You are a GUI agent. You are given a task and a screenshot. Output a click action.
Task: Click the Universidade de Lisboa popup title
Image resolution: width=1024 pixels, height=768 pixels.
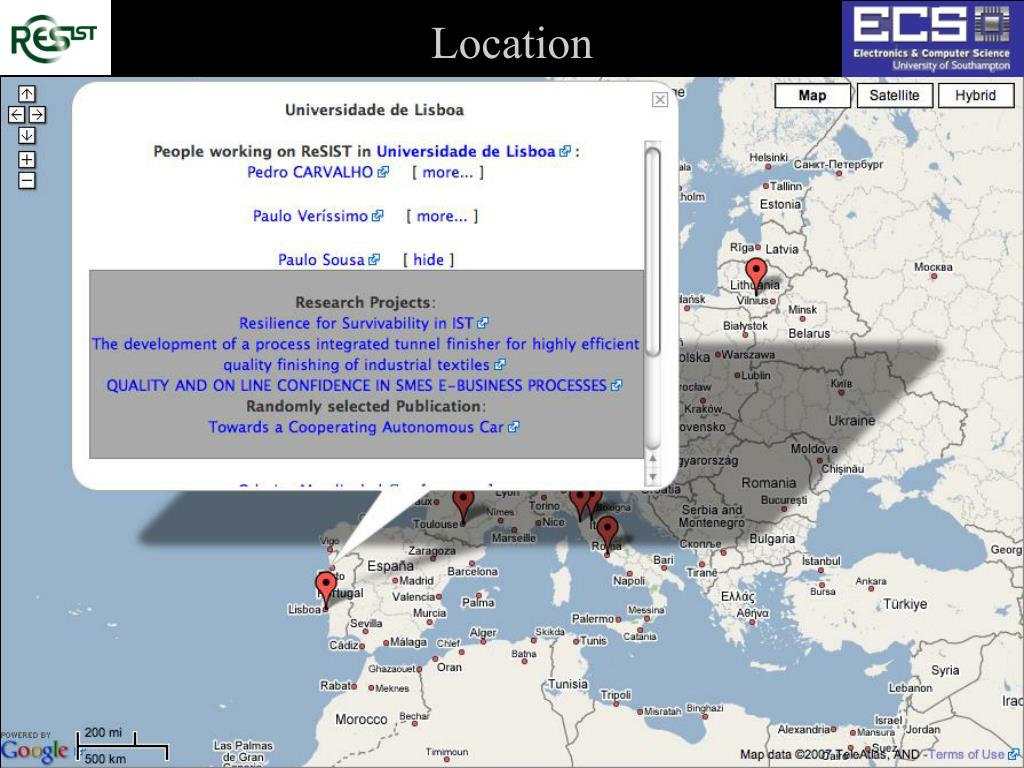click(374, 110)
